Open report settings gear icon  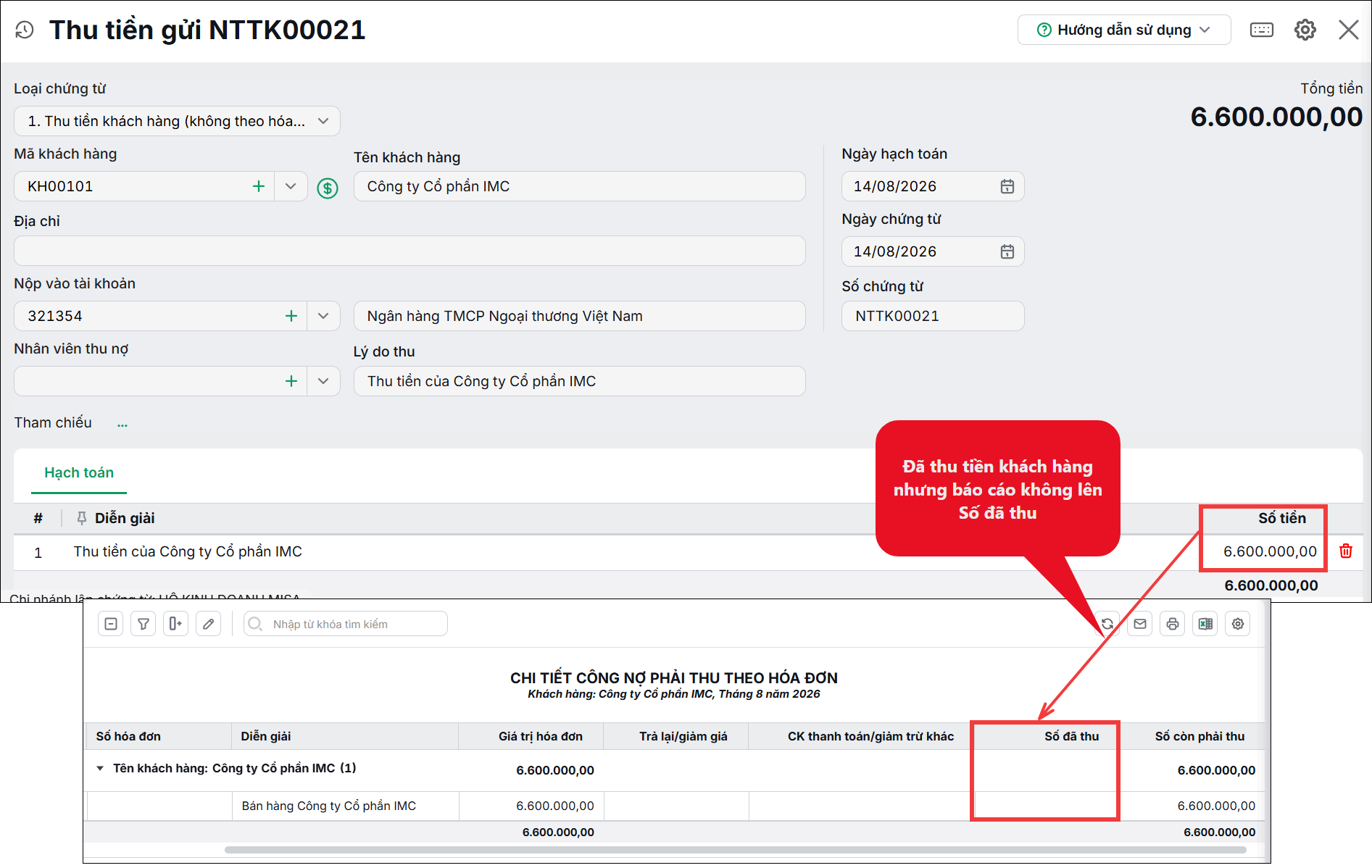(x=1238, y=624)
